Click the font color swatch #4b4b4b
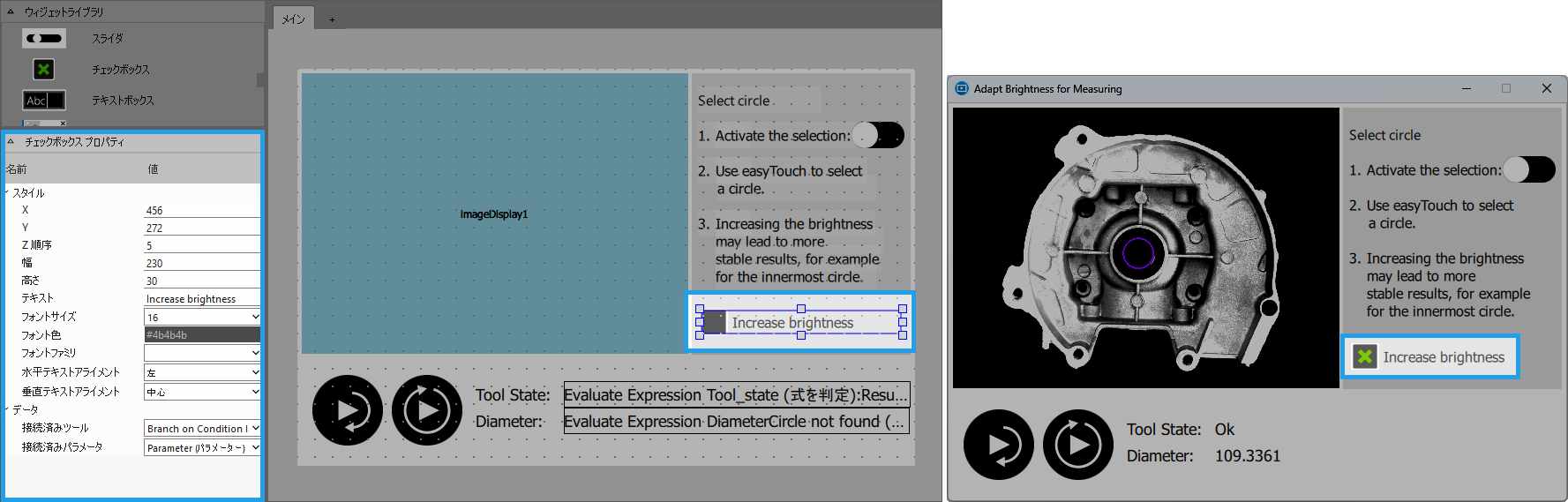 point(201,334)
